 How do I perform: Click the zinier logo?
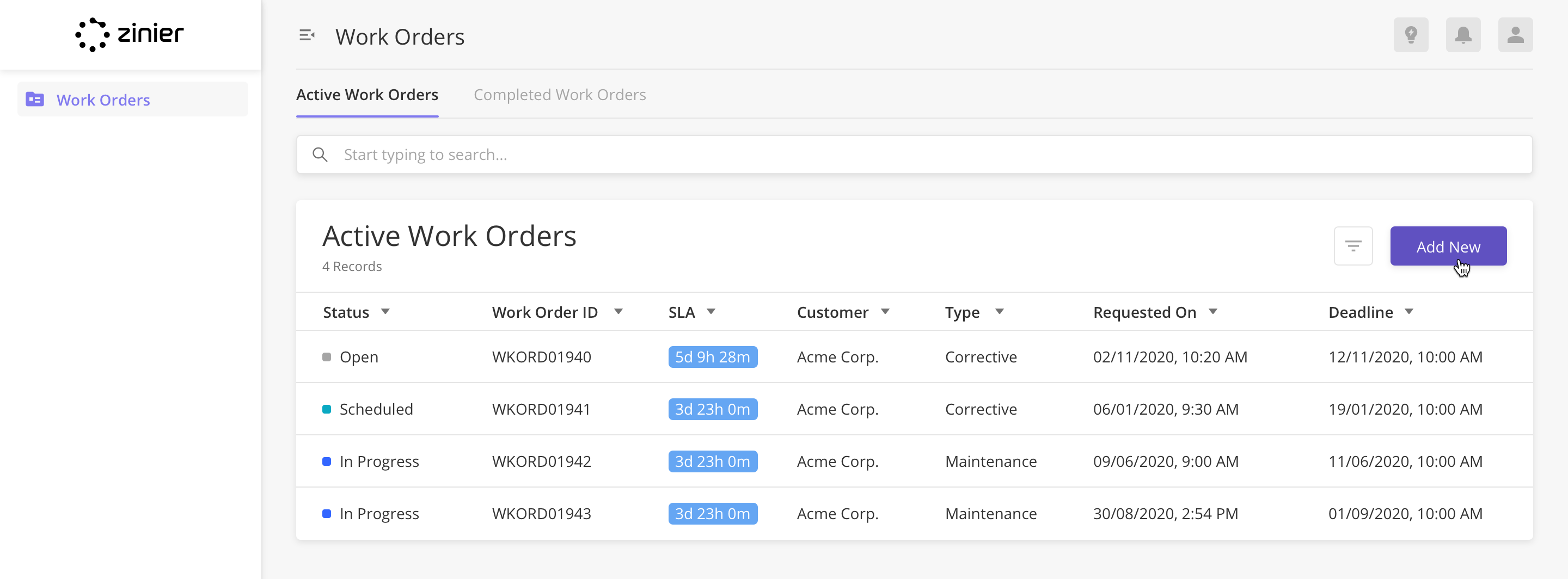pyautogui.click(x=130, y=35)
